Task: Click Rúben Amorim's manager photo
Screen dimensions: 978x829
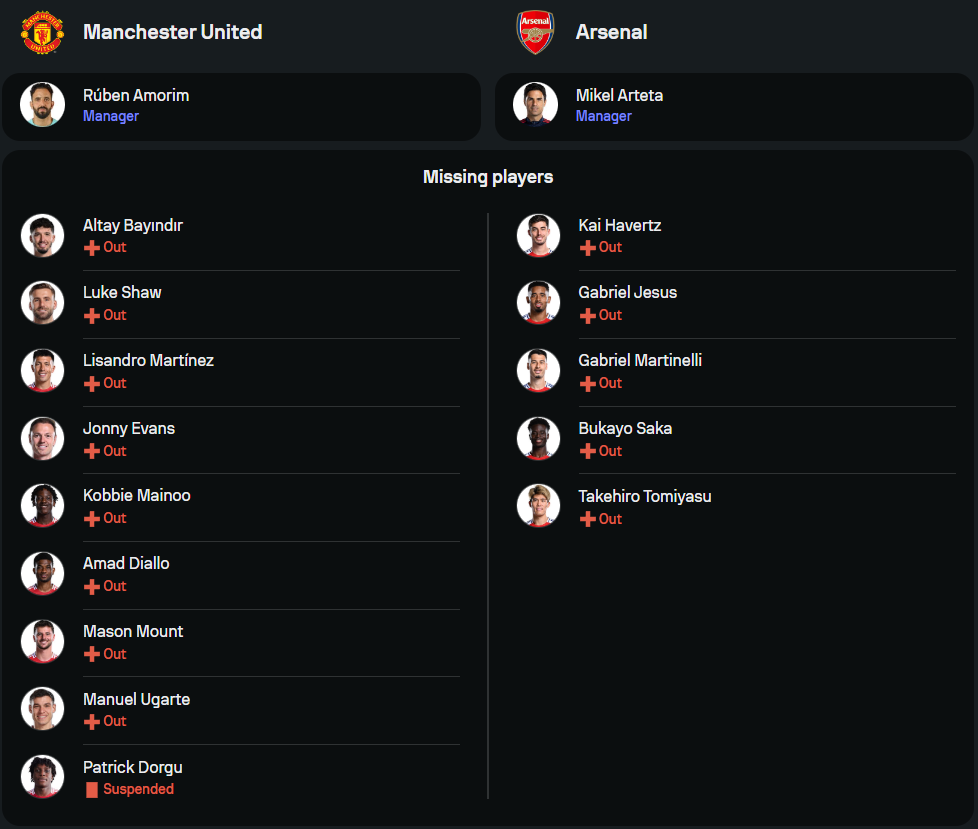Action: point(42,105)
